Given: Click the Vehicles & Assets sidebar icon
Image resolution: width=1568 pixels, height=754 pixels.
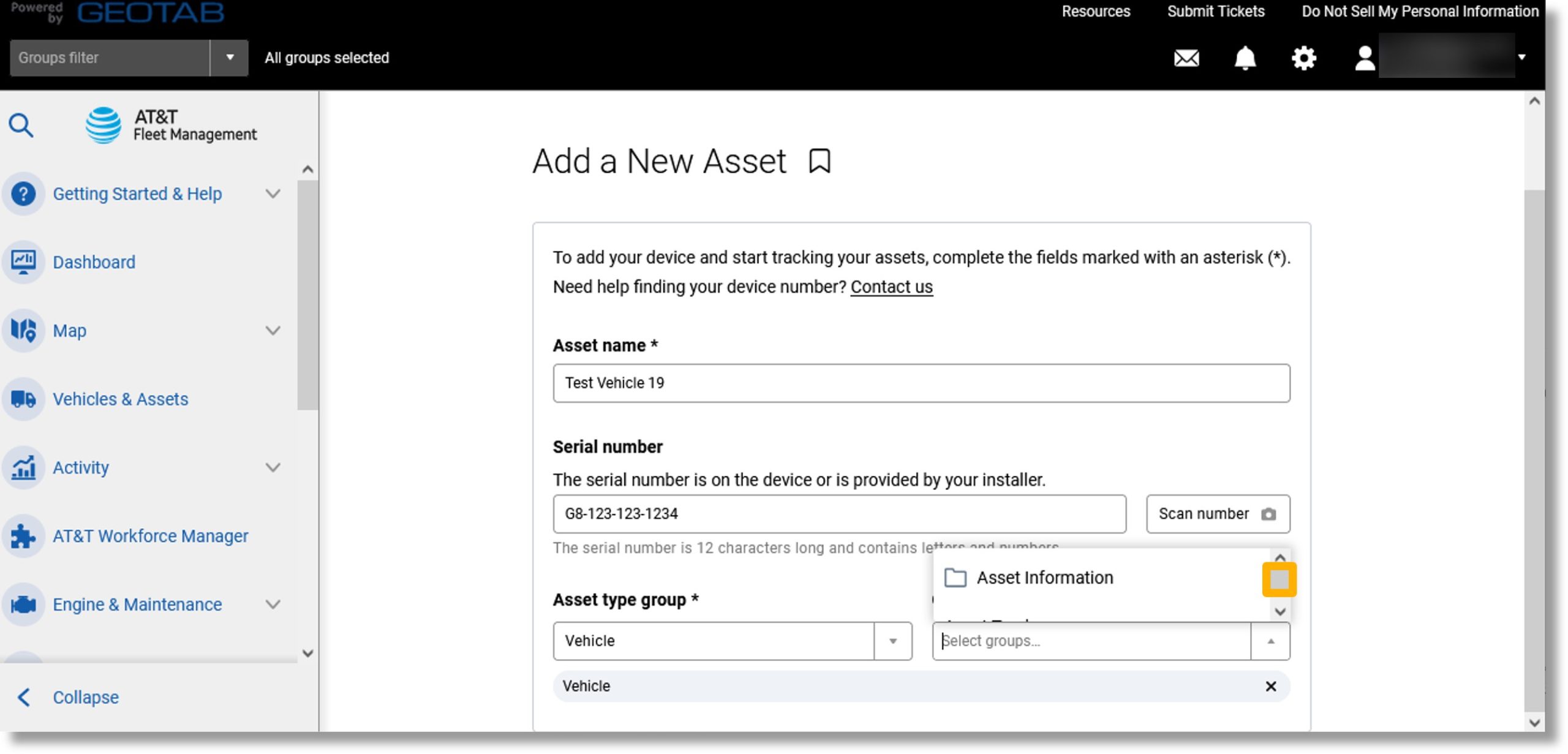Looking at the screenshot, I should pos(24,399).
